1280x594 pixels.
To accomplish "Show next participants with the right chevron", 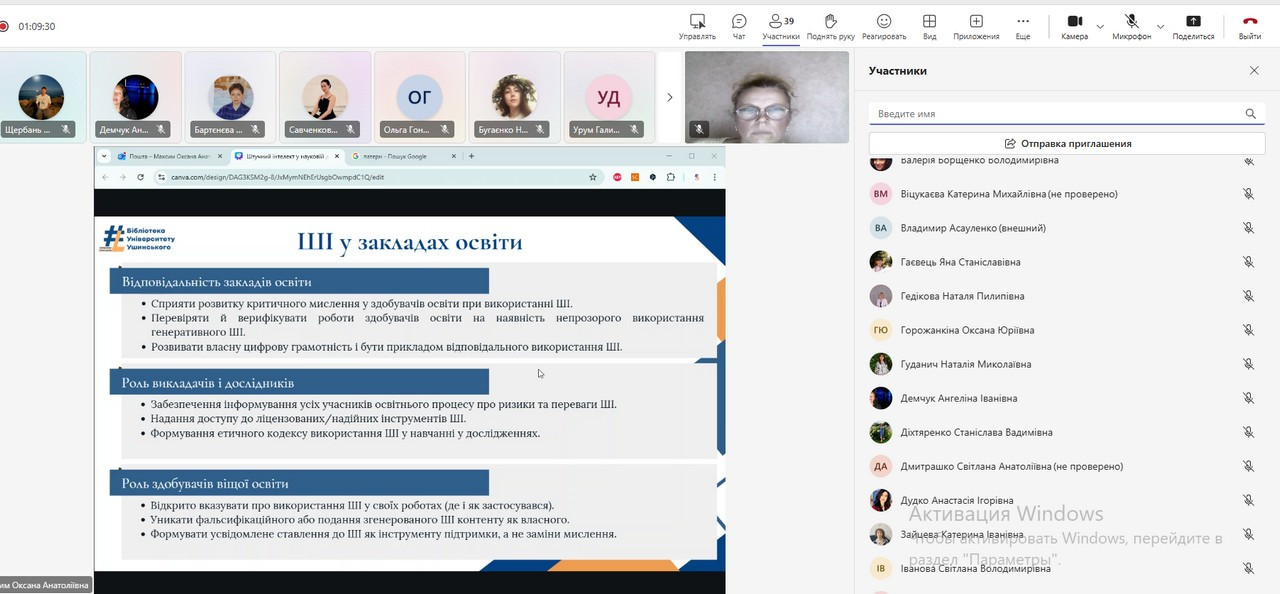I will [670, 97].
